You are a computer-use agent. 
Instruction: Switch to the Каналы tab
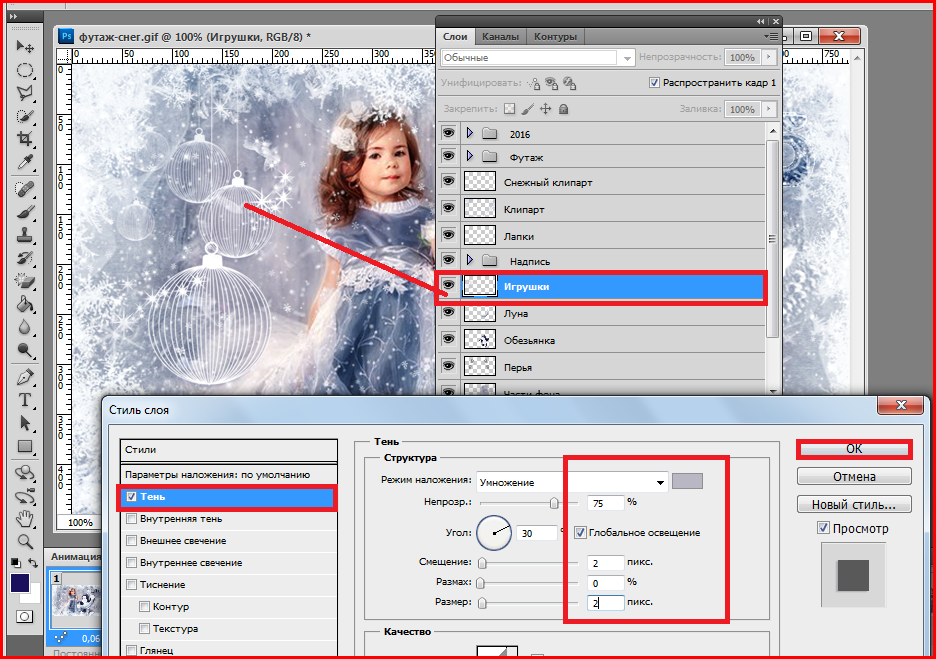[500, 36]
